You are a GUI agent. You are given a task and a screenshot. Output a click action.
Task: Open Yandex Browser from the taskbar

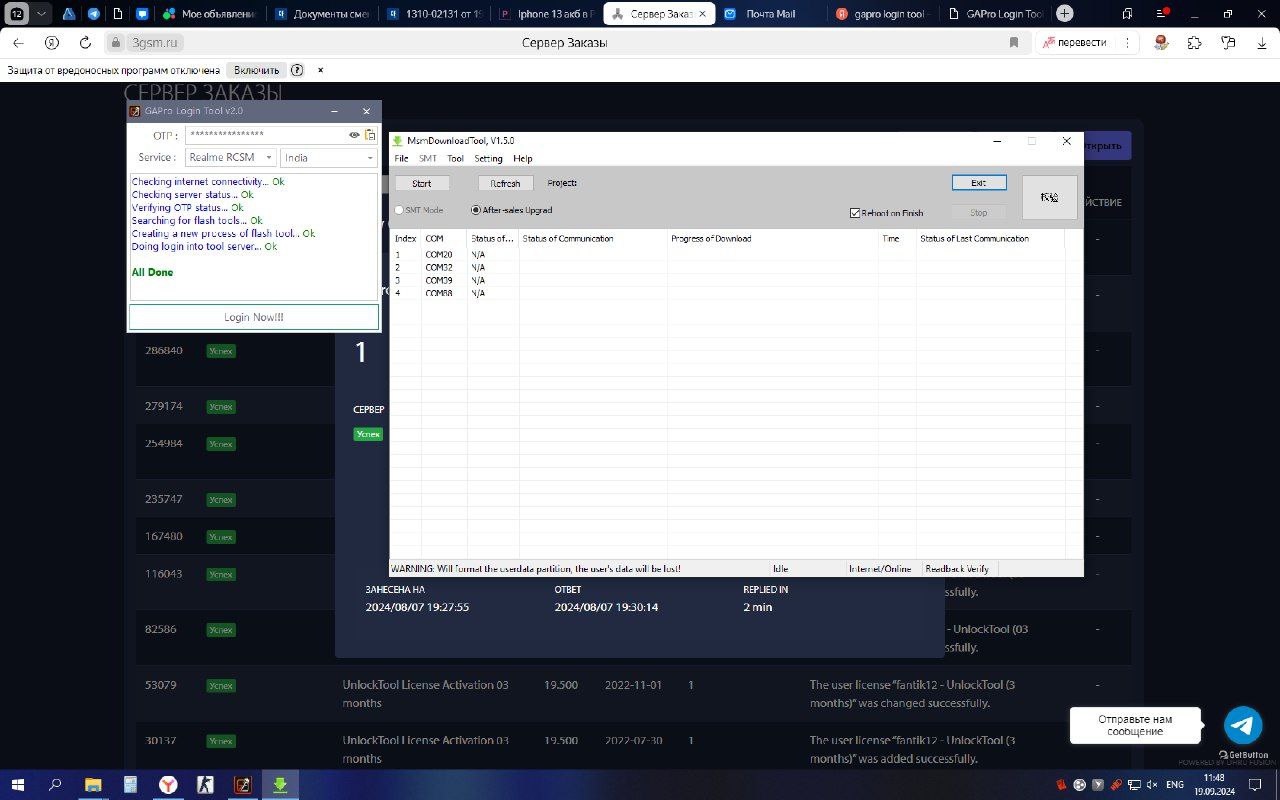click(167, 785)
